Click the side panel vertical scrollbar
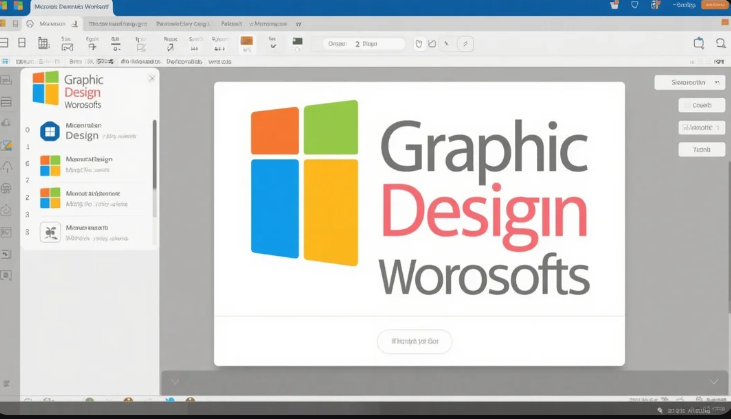 click(154, 156)
